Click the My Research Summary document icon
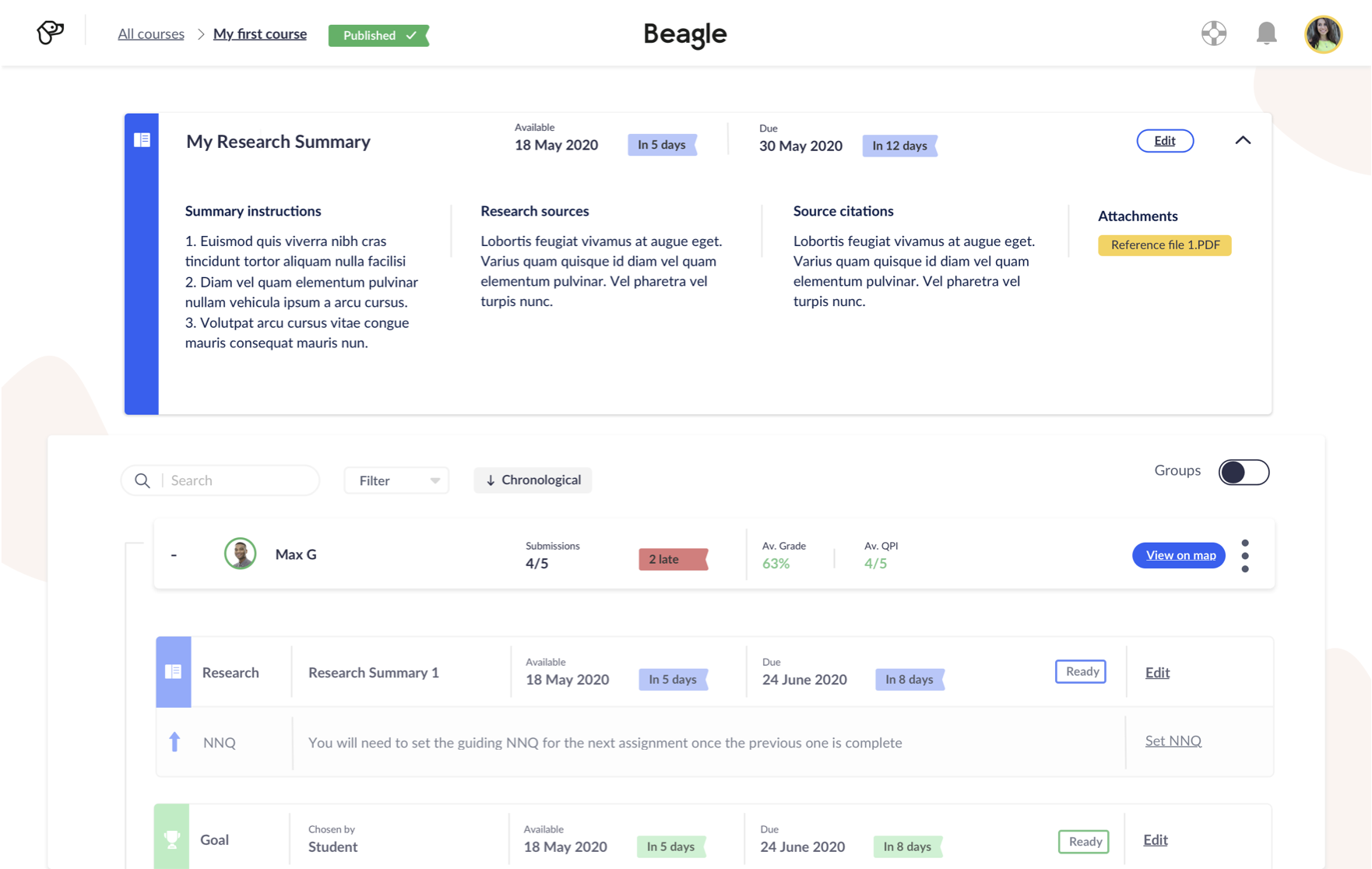1372x869 pixels. pyautogui.click(x=142, y=140)
